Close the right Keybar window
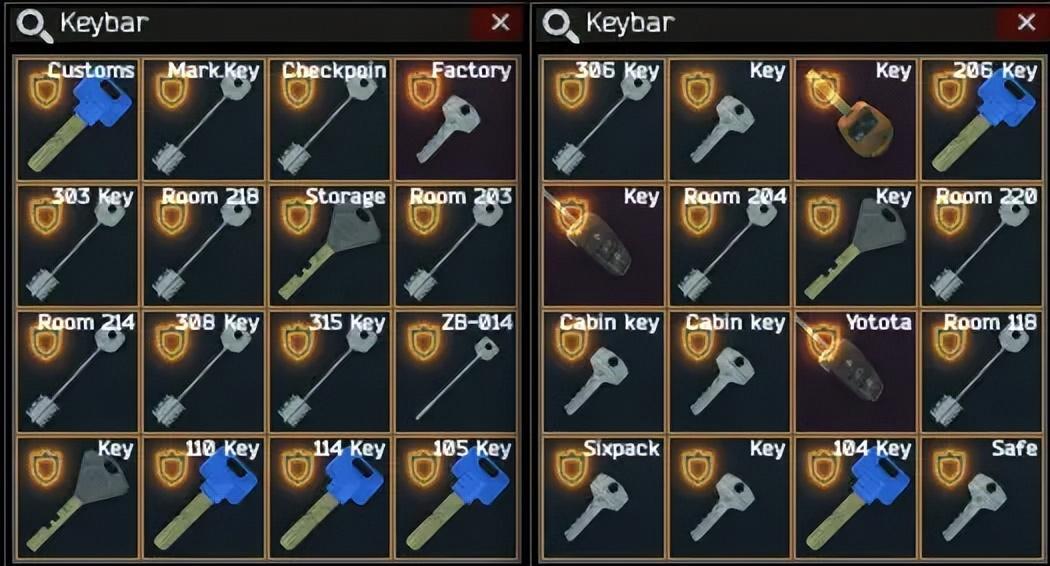 tap(1025, 23)
